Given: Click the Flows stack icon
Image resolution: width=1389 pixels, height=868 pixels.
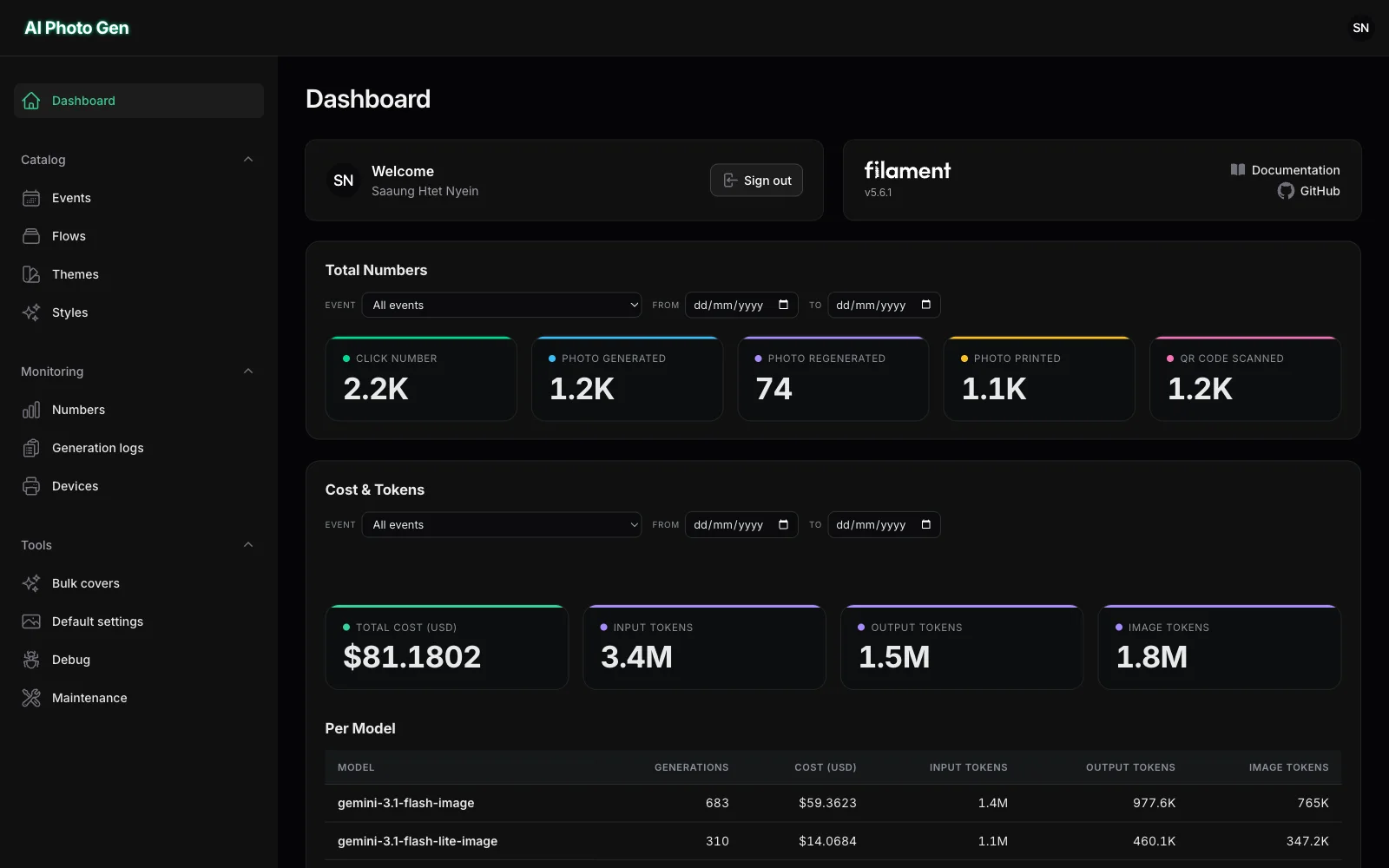Looking at the screenshot, I should pos(31,236).
